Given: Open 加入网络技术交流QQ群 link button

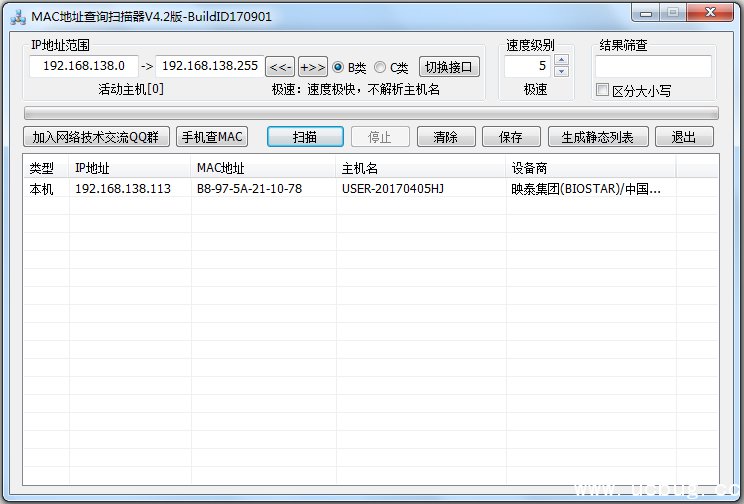Looking at the screenshot, I should point(97,137).
